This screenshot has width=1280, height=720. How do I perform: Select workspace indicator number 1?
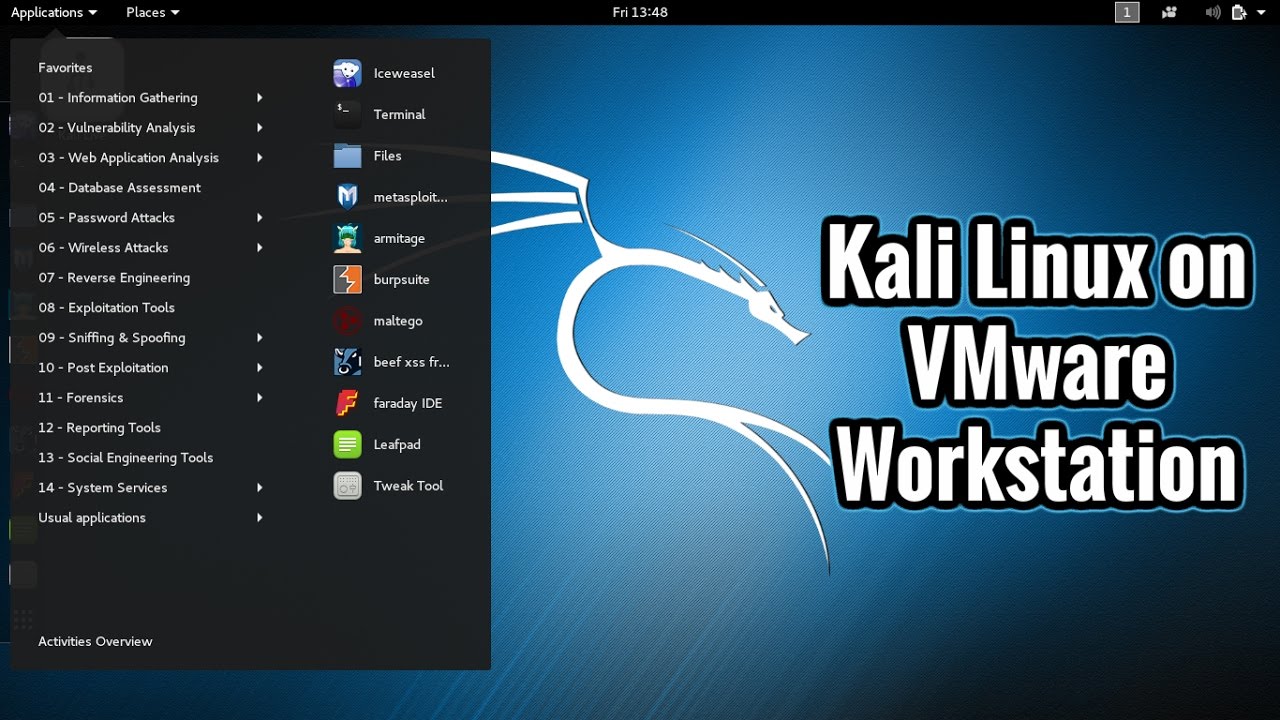tap(1127, 12)
